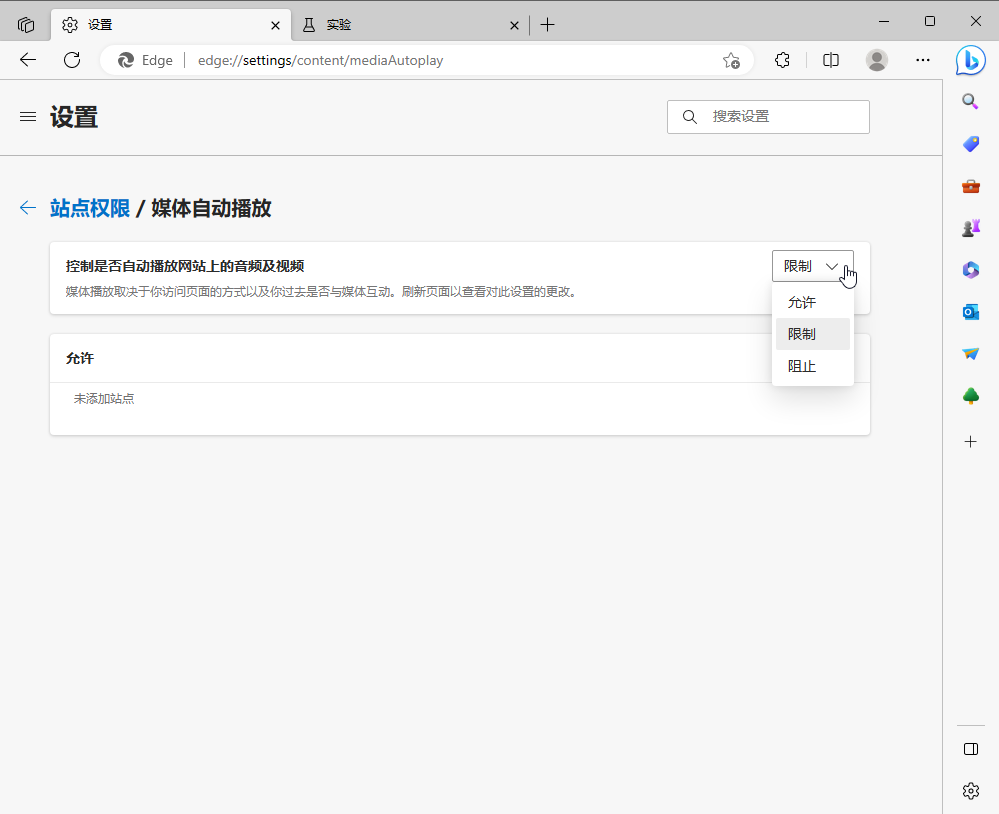Select 阻止 in the autoplay dropdown
Image resolution: width=999 pixels, height=814 pixels.
(x=801, y=365)
